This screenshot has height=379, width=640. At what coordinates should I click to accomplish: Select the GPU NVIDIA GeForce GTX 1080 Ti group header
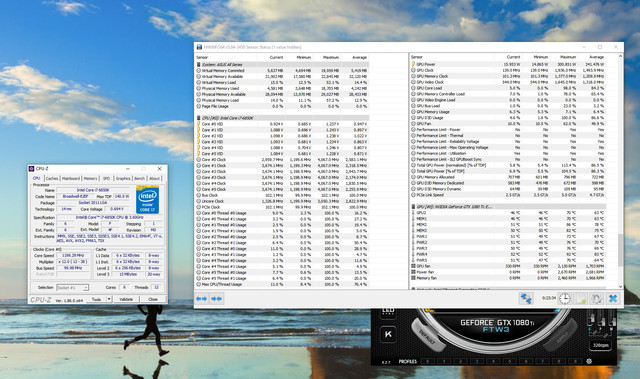pyautogui.click(x=508, y=207)
